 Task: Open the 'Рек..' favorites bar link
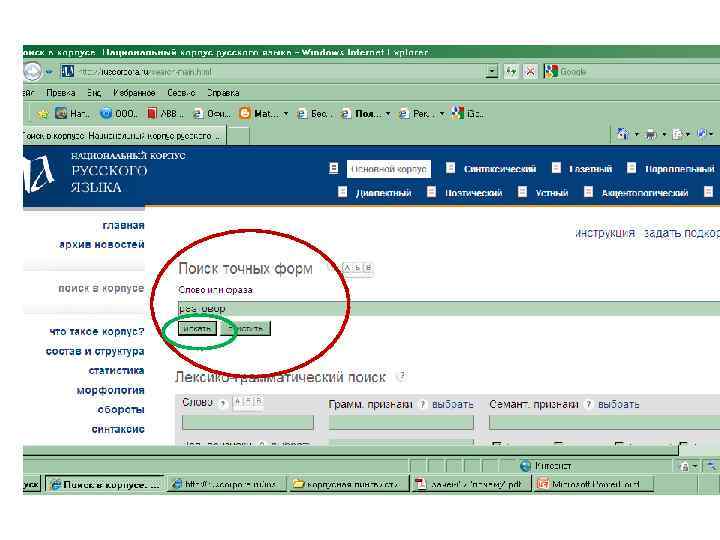click(x=415, y=113)
